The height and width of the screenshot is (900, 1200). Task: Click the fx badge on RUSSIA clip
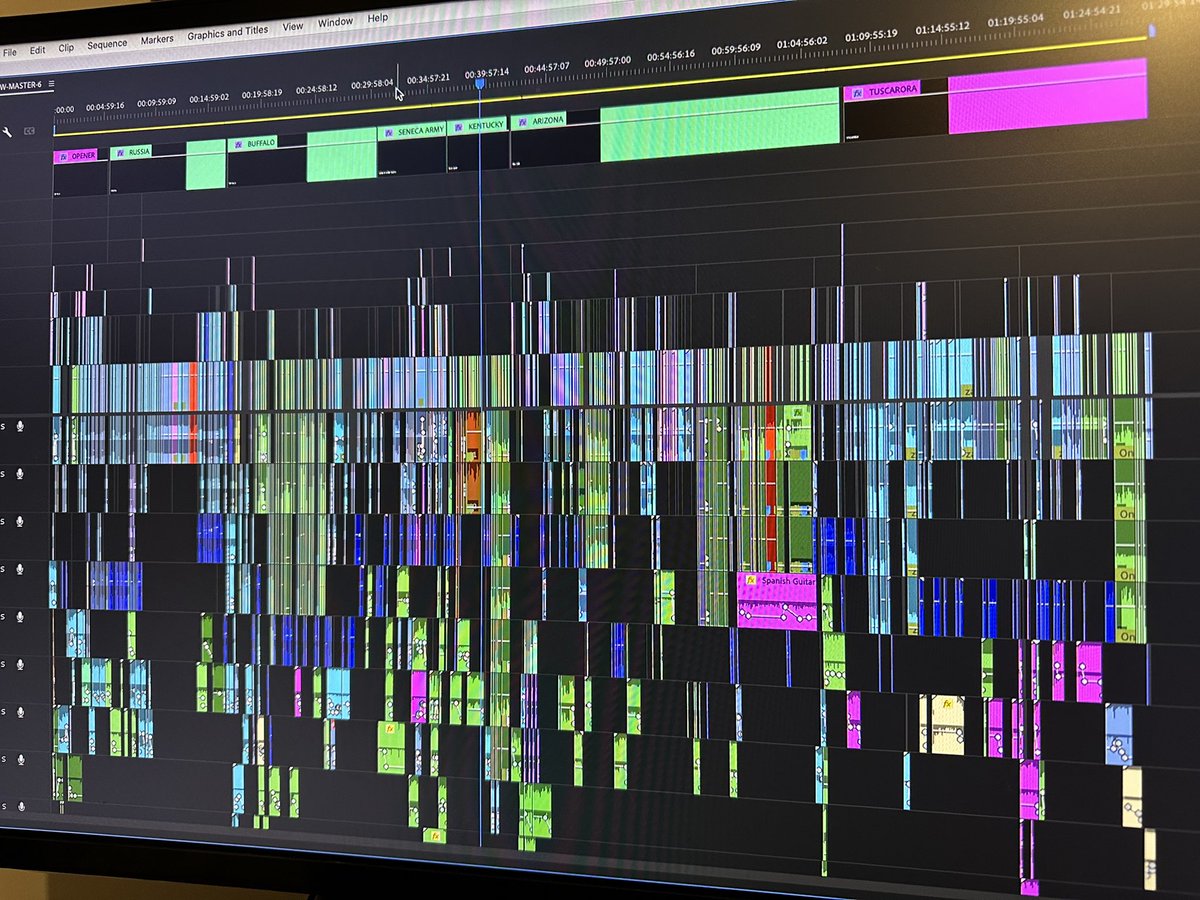[119, 154]
